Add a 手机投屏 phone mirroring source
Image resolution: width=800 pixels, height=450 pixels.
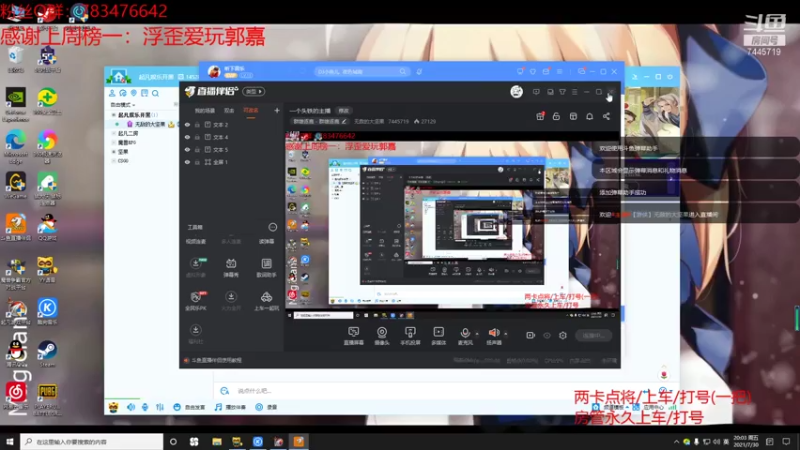point(410,336)
